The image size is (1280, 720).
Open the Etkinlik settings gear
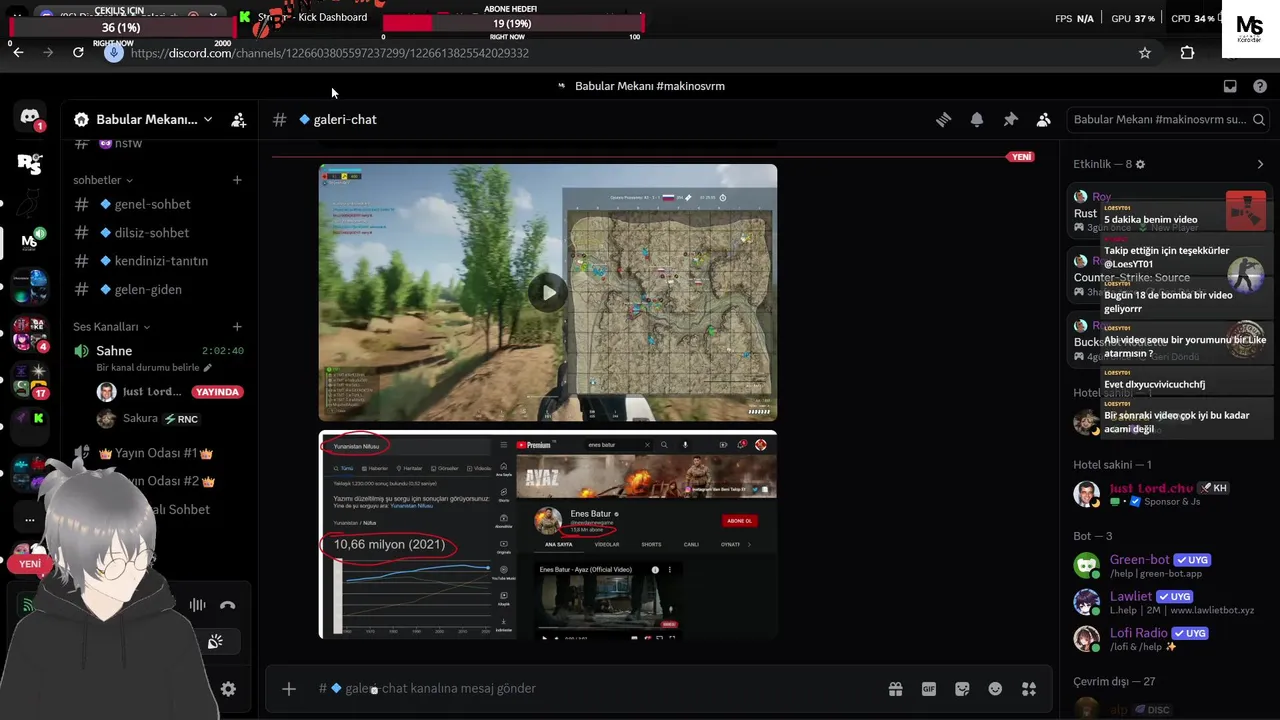pyautogui.click(x=1140, y=164)
